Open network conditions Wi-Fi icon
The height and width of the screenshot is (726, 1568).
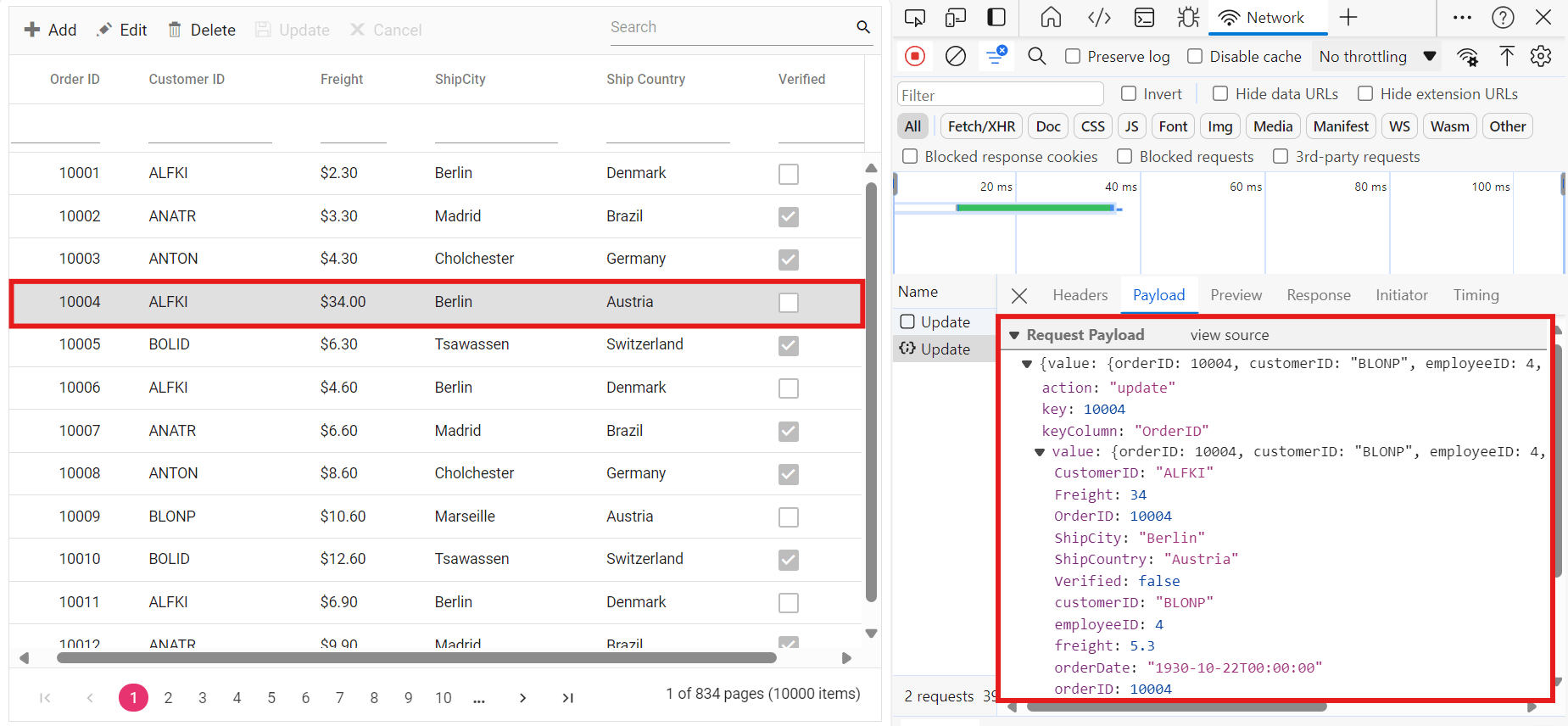1467,57
